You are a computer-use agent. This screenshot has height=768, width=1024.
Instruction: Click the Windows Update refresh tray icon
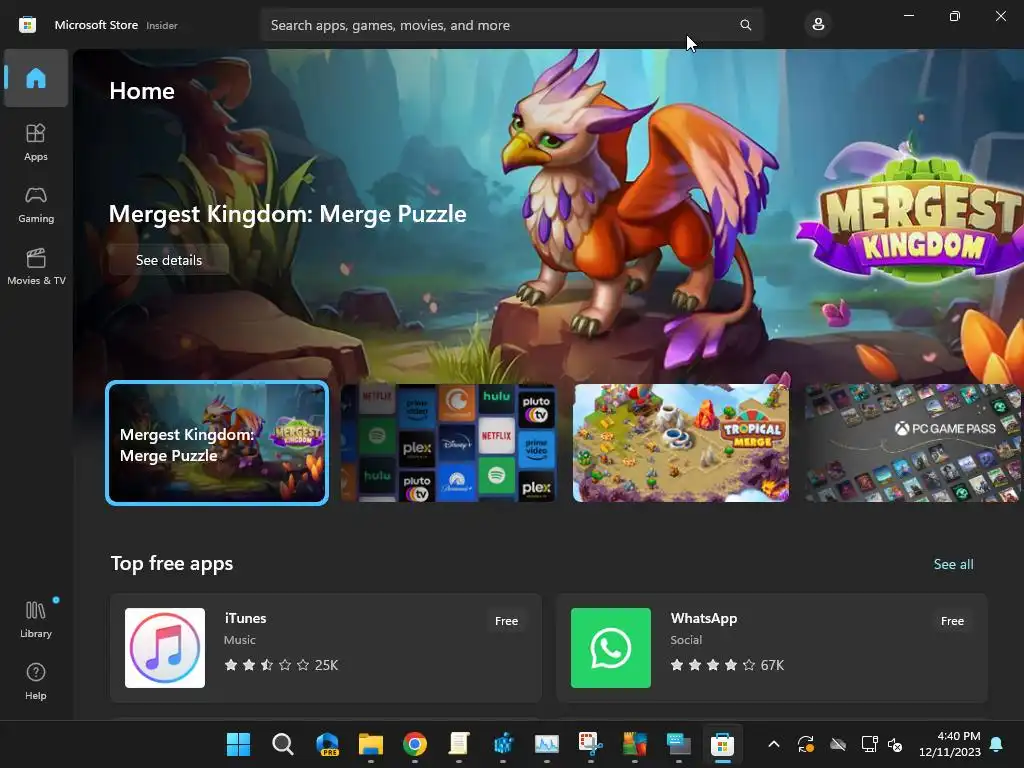pyautogui.click(x=806, y=744)
